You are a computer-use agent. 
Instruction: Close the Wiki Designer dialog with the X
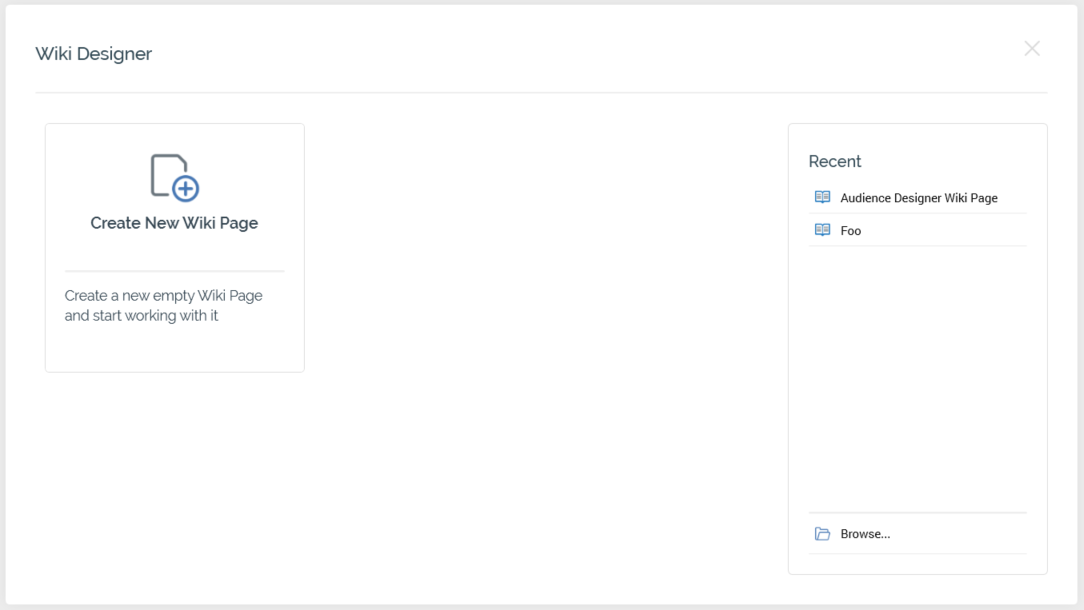tap(1032, 49)
